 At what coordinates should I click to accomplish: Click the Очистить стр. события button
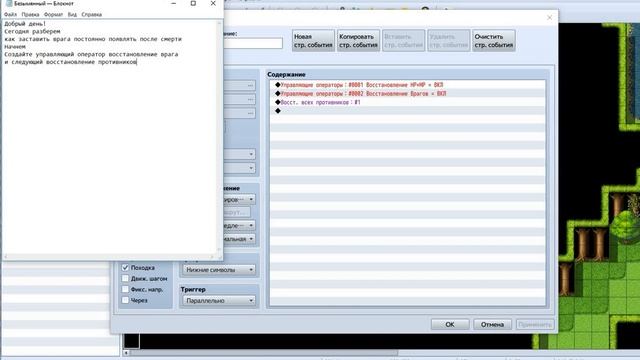493,40
